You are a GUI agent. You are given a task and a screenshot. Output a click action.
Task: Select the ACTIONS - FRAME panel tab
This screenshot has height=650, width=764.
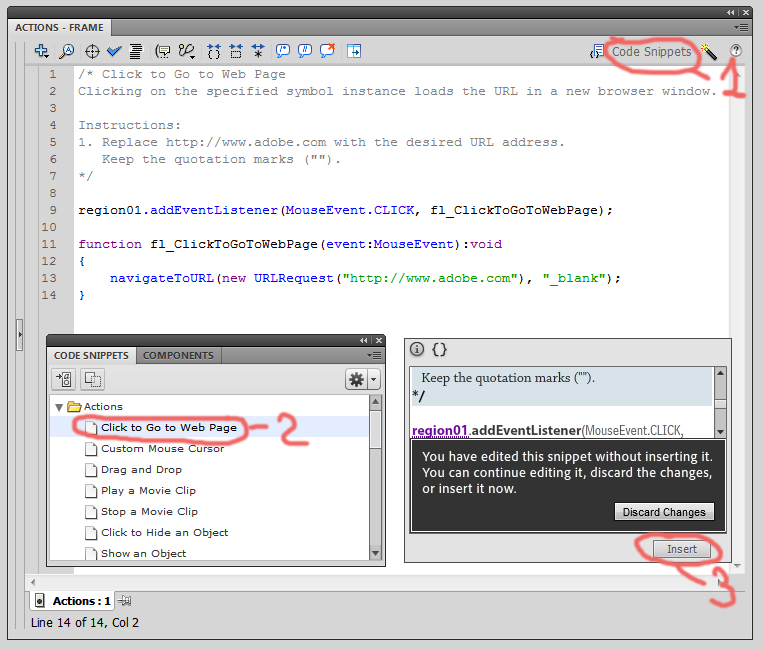coord(59,27)
